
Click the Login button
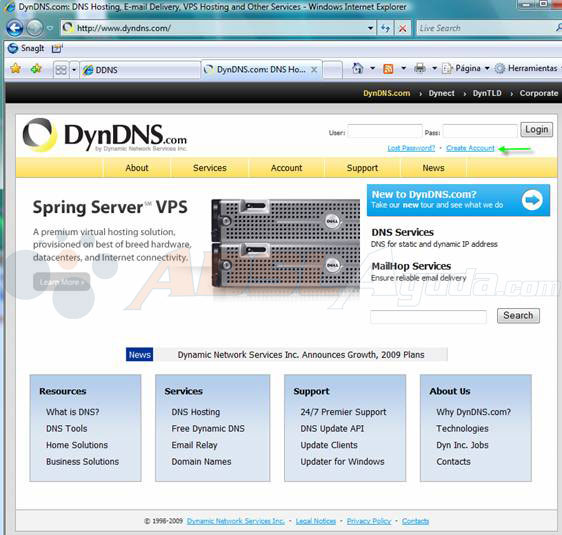536,129
